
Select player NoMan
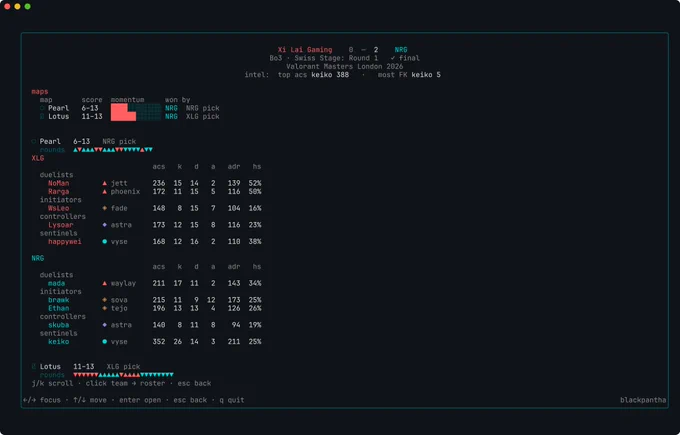pos(59,183)
